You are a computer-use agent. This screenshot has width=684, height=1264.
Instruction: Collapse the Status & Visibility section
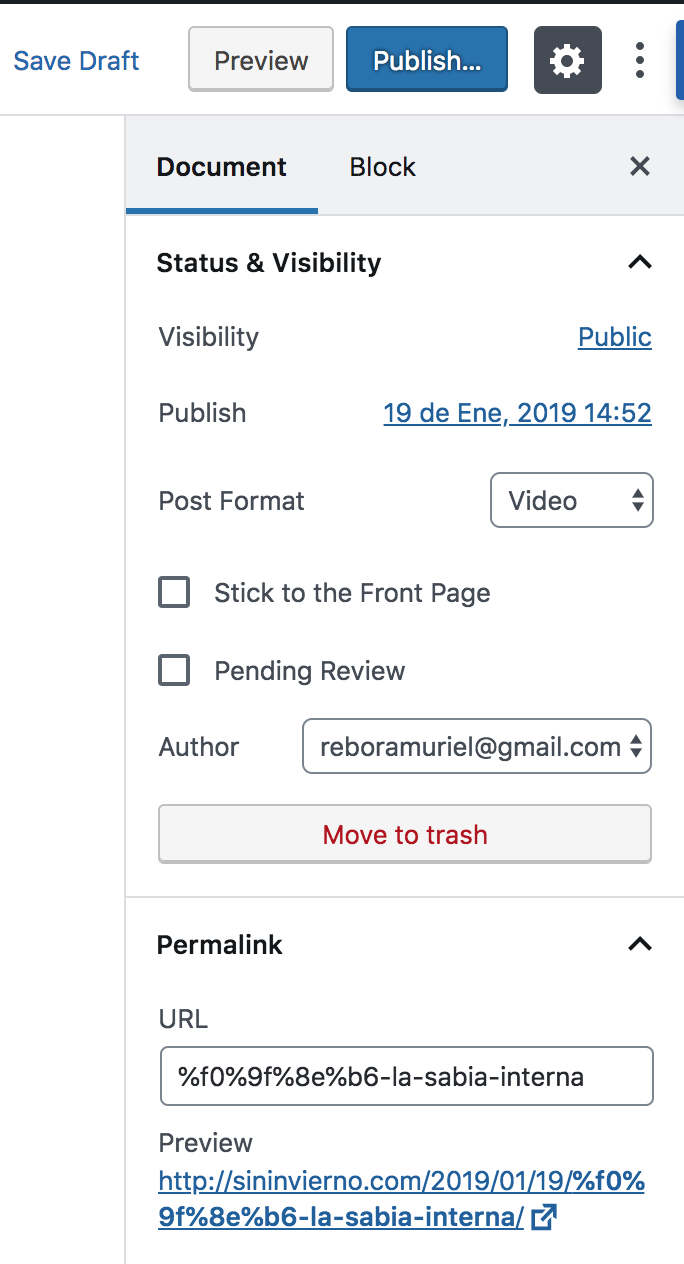[x=639, y=263]
